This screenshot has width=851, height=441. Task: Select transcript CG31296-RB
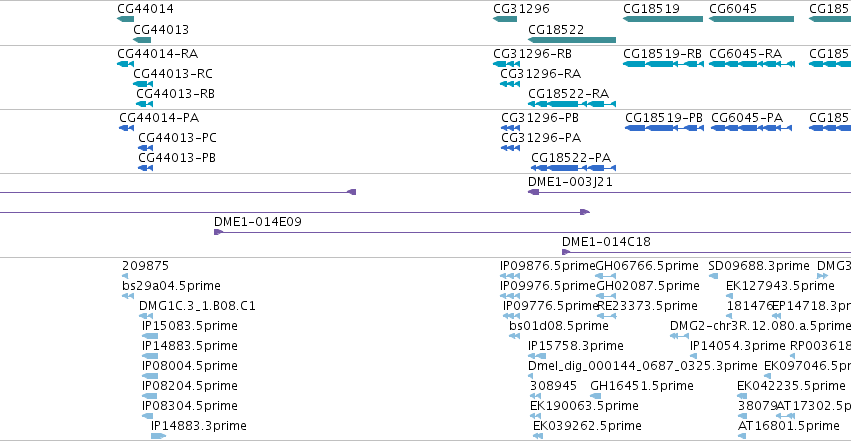pos(506,64)
